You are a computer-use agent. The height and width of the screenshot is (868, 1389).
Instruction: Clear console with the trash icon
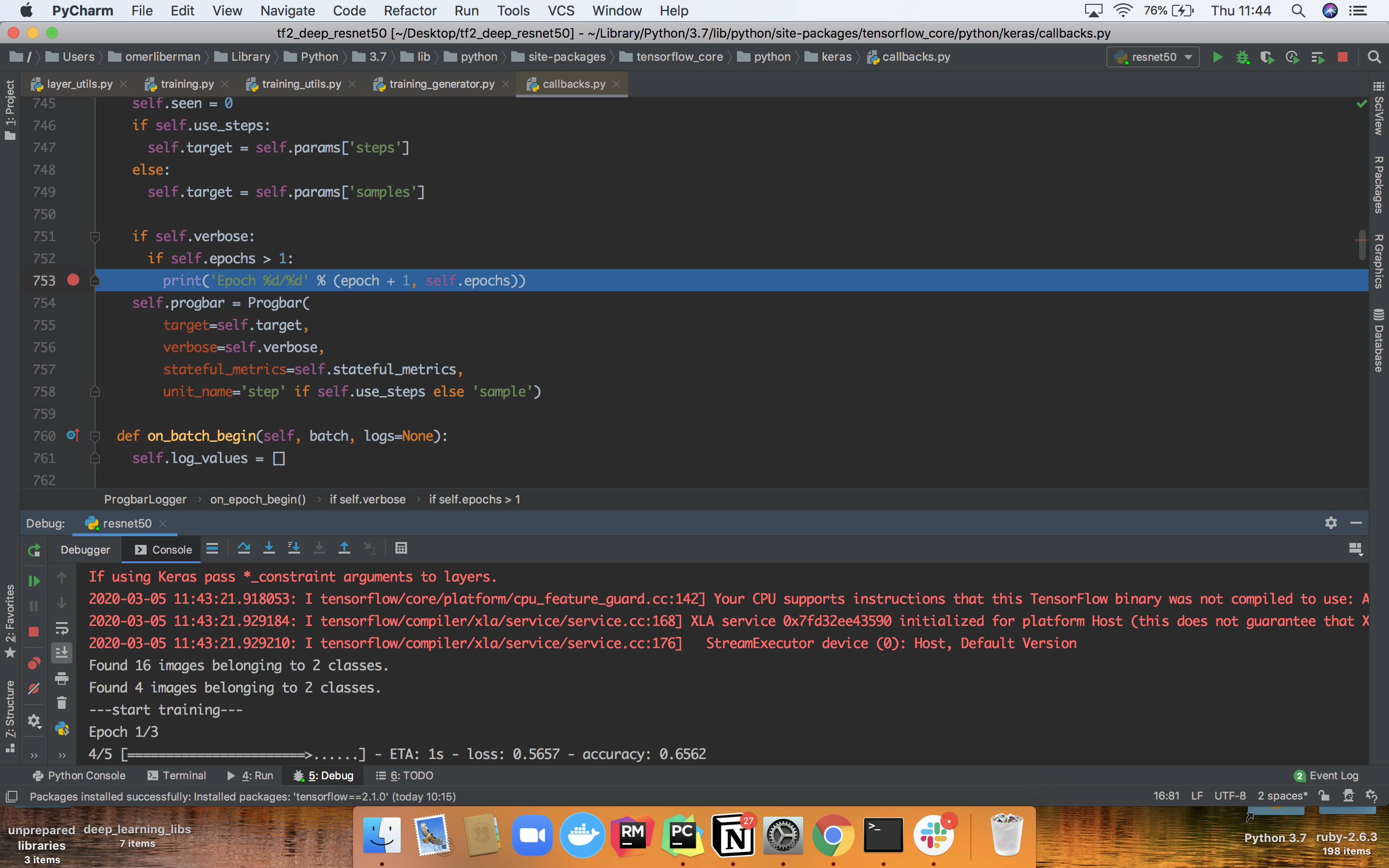point(62,703)
